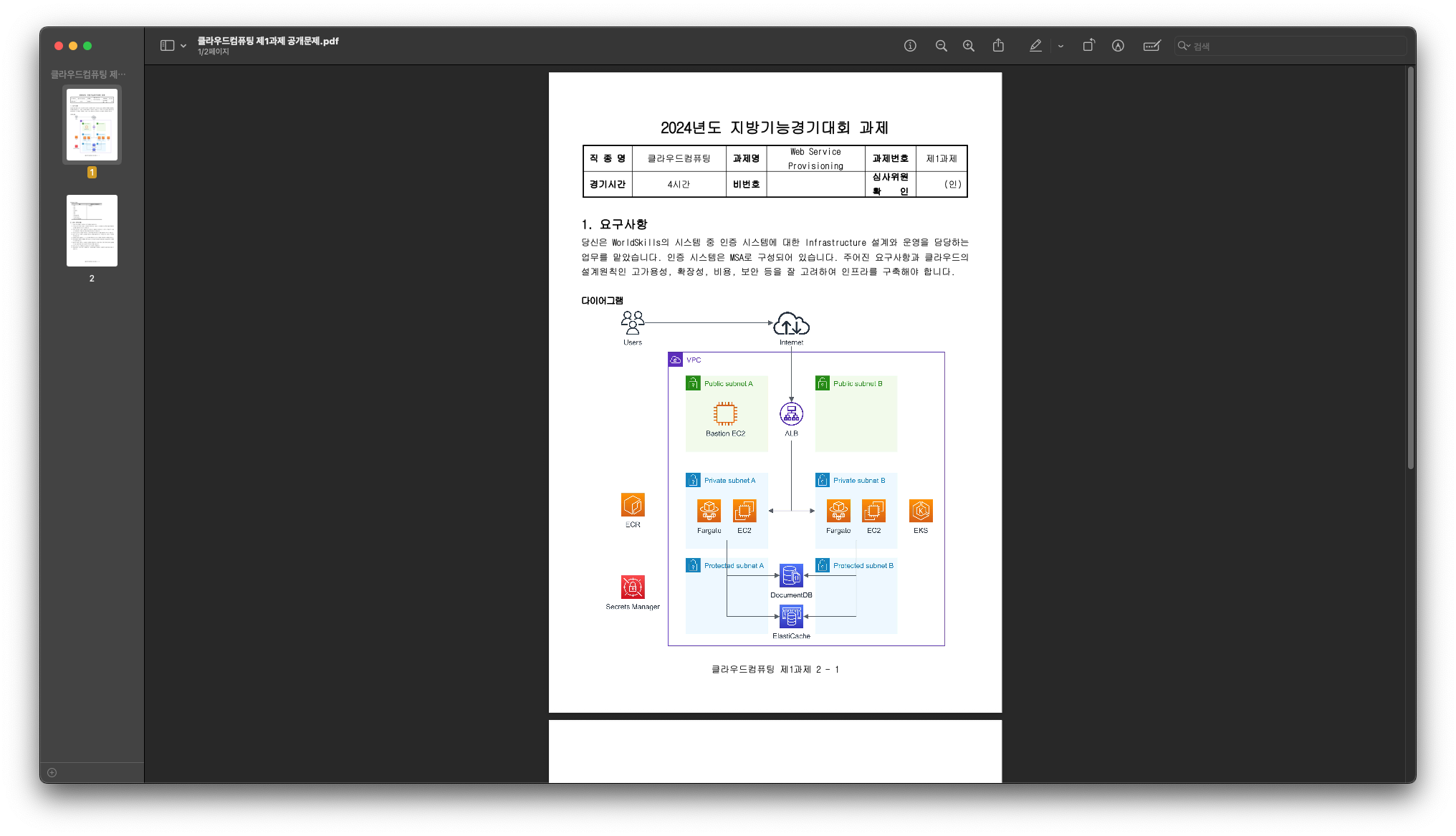Click the zoom in magnifier
The image size is (1456, 836).
(x=969, y=46)
